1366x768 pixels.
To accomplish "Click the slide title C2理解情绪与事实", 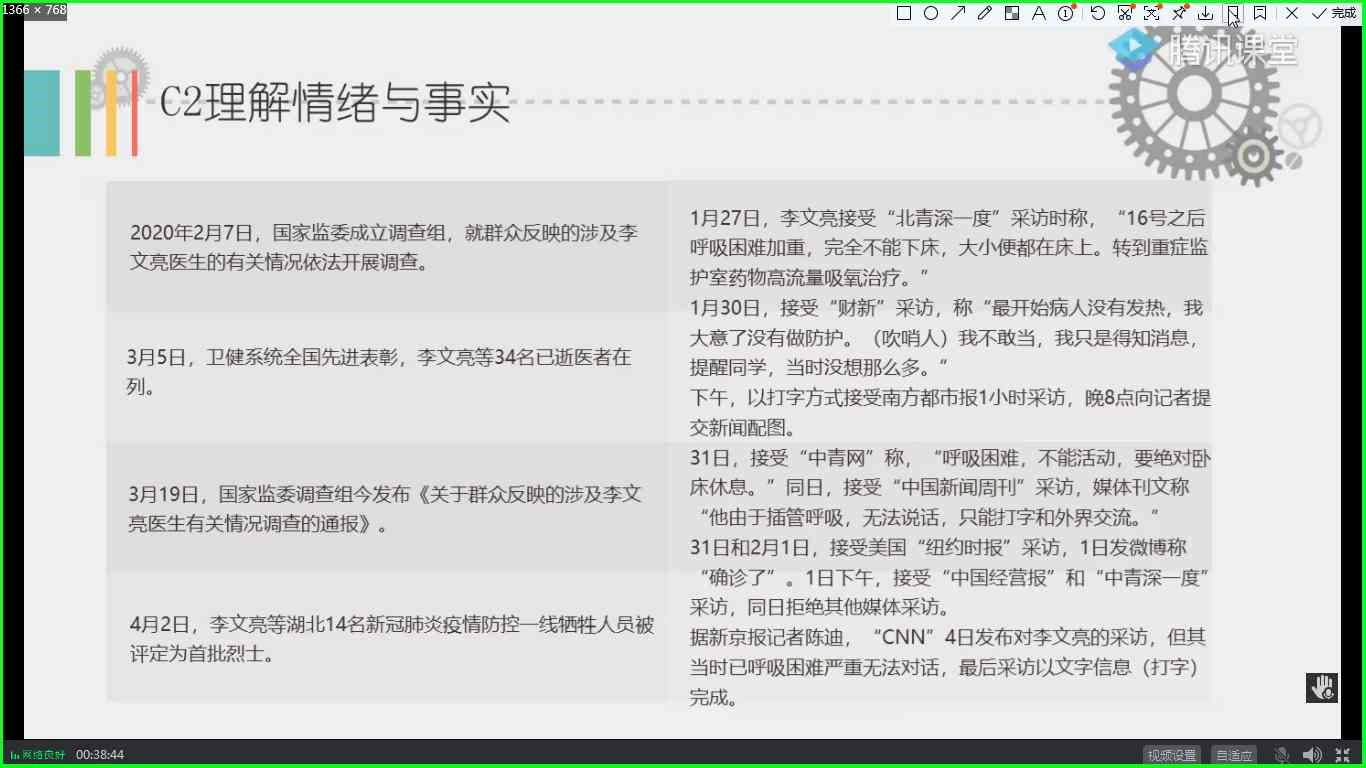I will 336,103.
